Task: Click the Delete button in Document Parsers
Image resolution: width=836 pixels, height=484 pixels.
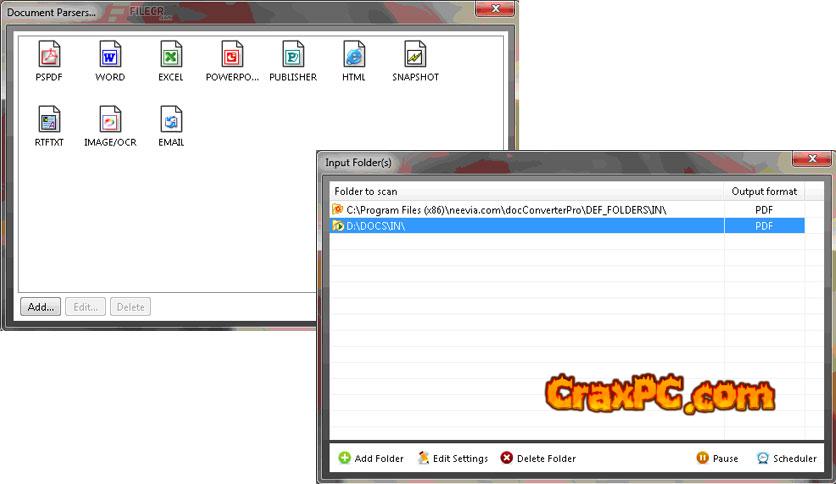Action: coord(131,307)
